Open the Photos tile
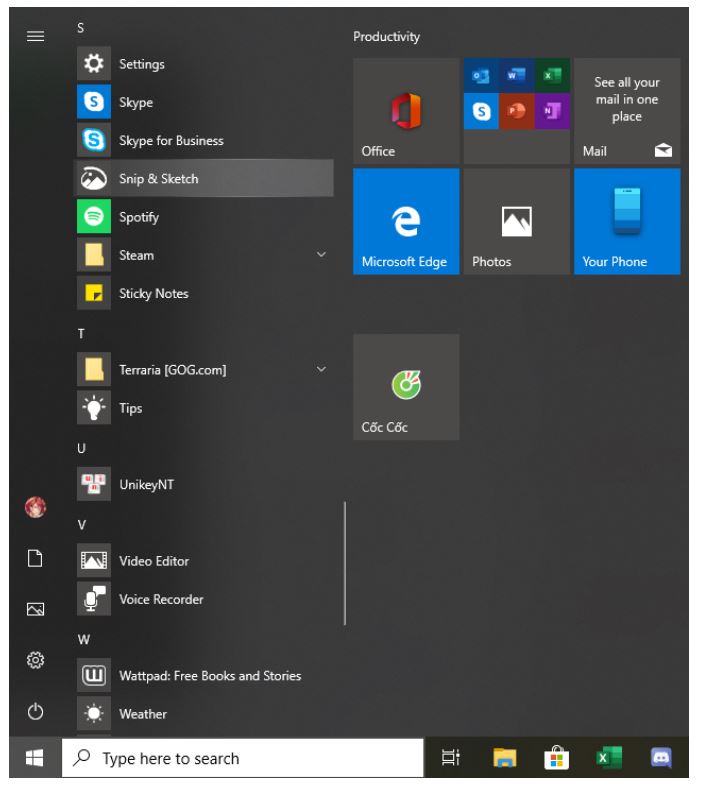 pyautogui.click(x=517, y=221)
